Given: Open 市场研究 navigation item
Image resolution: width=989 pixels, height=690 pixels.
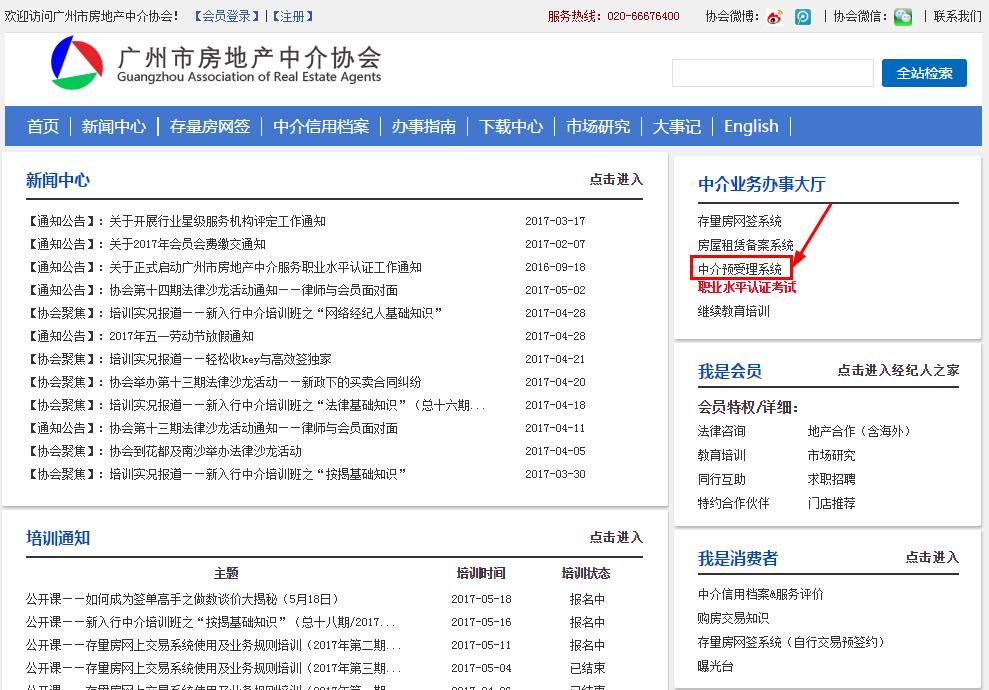Looking at the screenshot, I should tap(598, 127).
